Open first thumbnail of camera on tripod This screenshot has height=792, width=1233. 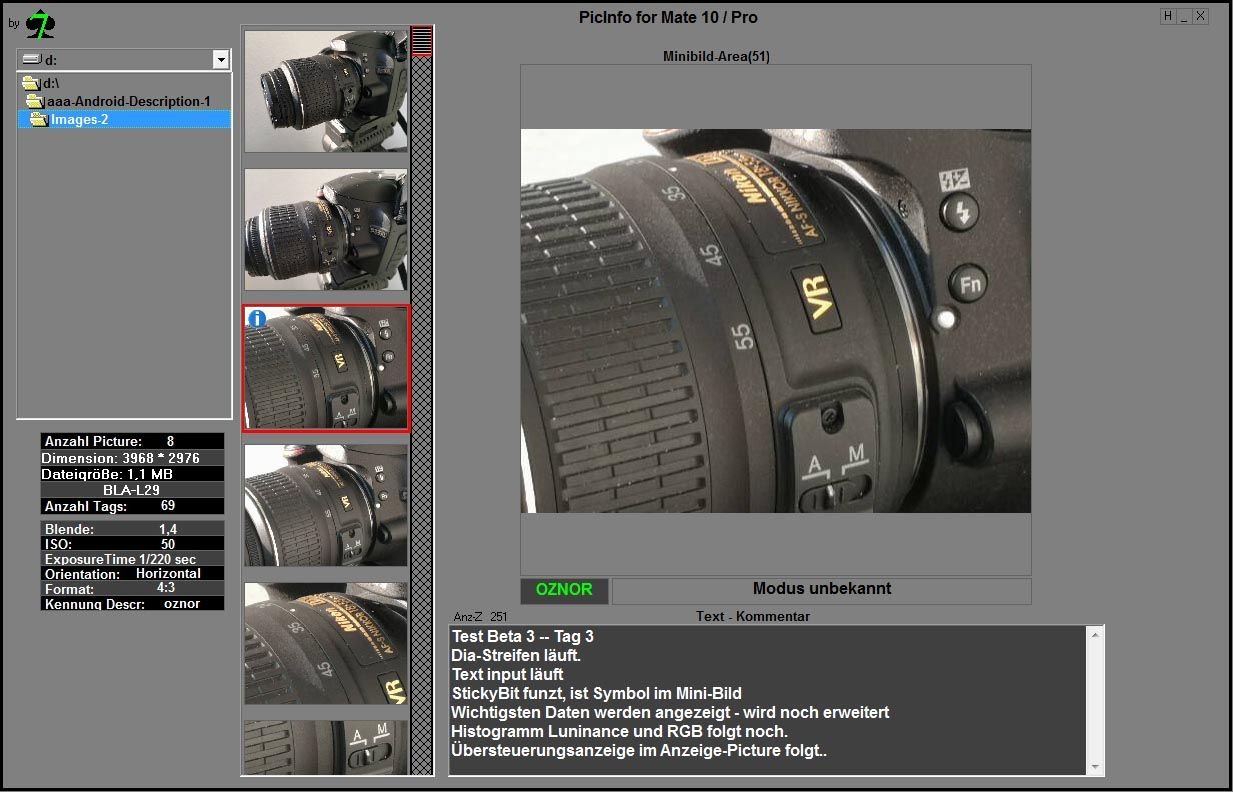point(326,91)
